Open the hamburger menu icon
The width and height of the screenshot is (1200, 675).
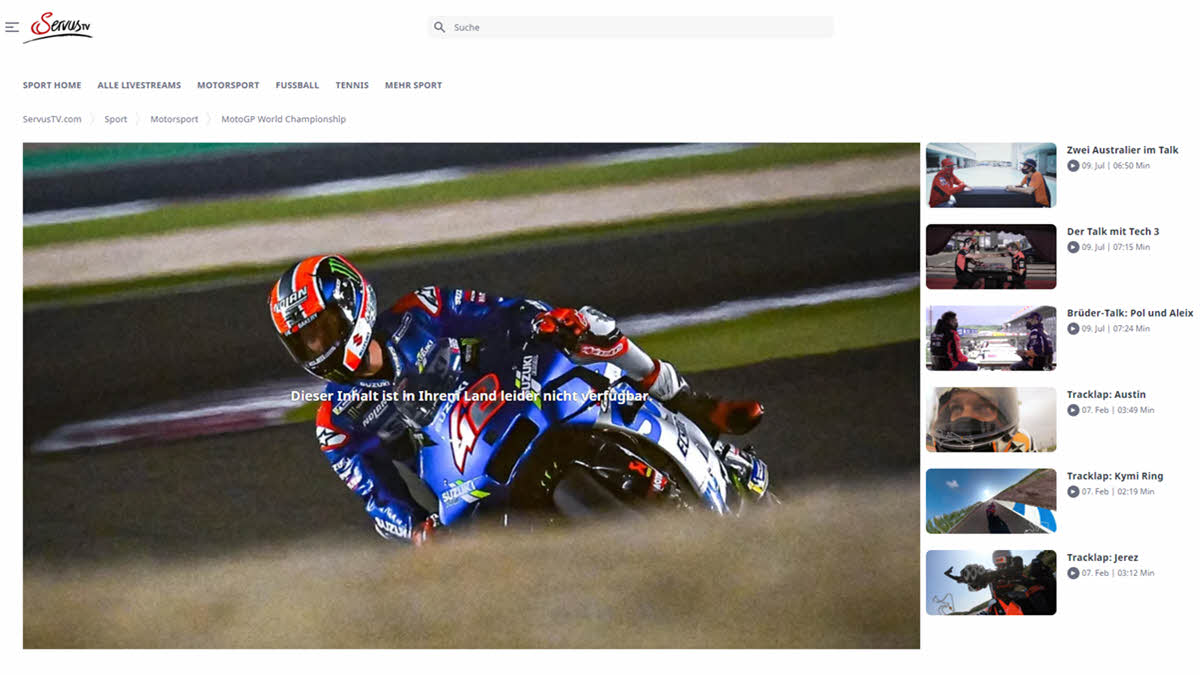pos(12,27)
